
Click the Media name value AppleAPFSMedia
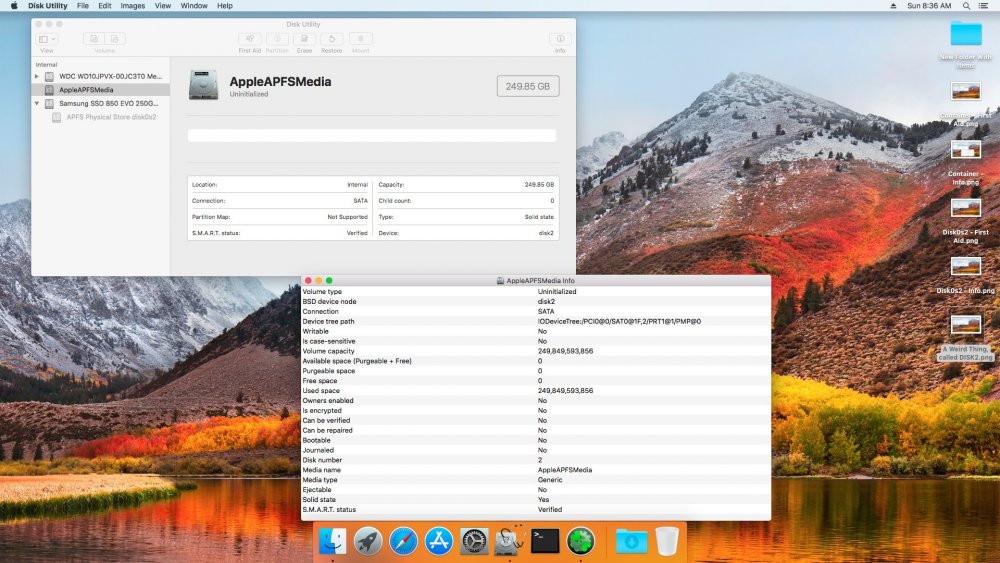[x=564, y=470]
